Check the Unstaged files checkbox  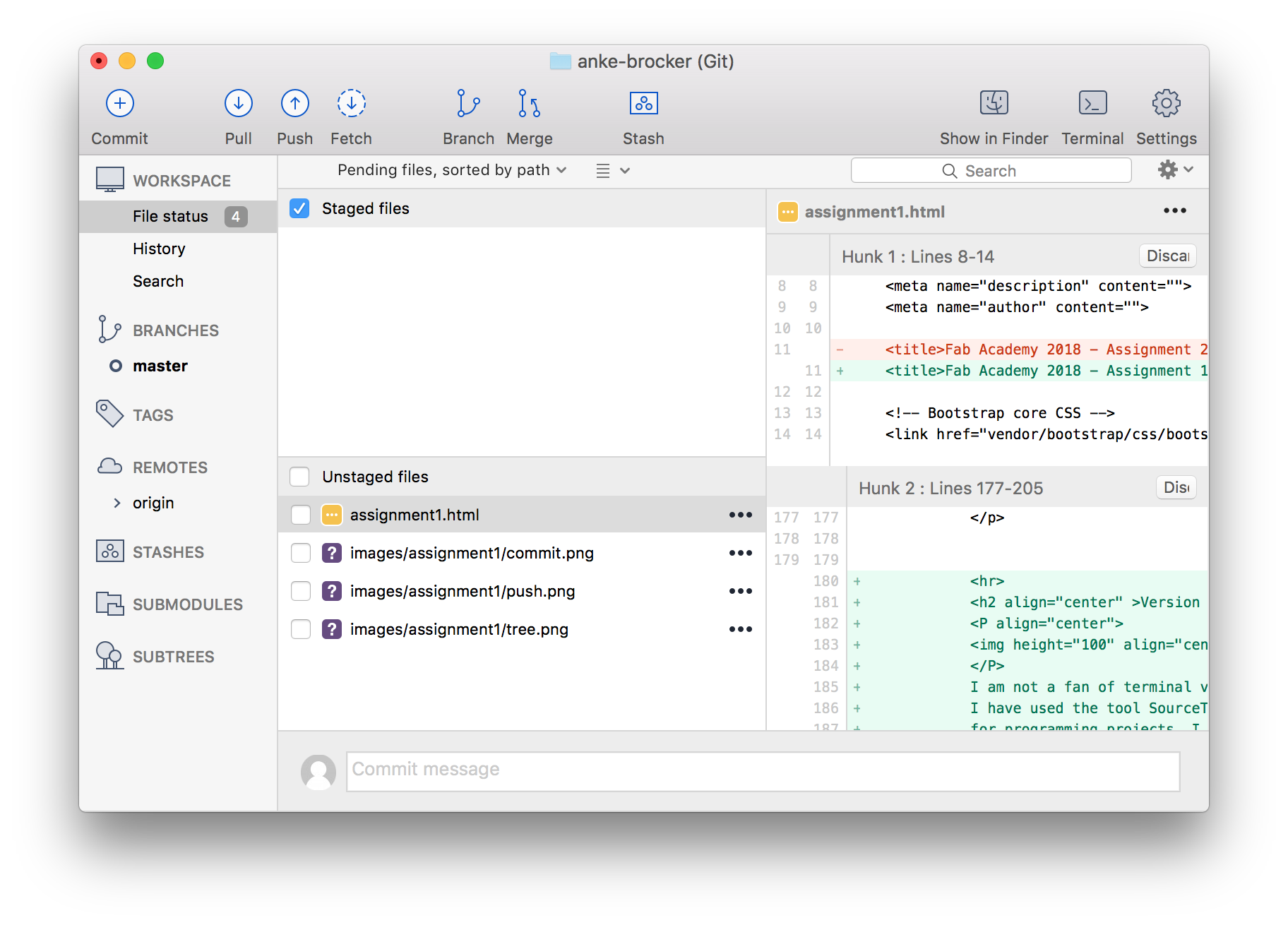coord(299,477)
